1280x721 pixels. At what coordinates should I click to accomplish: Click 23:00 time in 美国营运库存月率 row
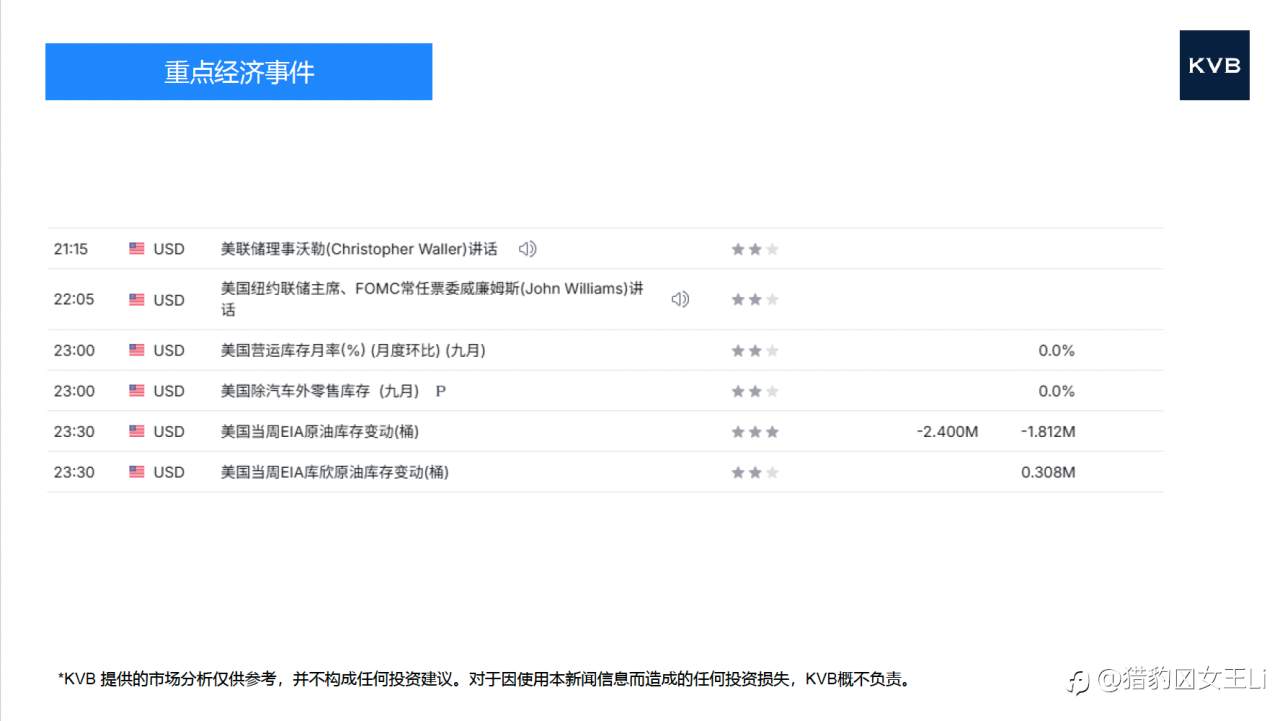[74, 350]
